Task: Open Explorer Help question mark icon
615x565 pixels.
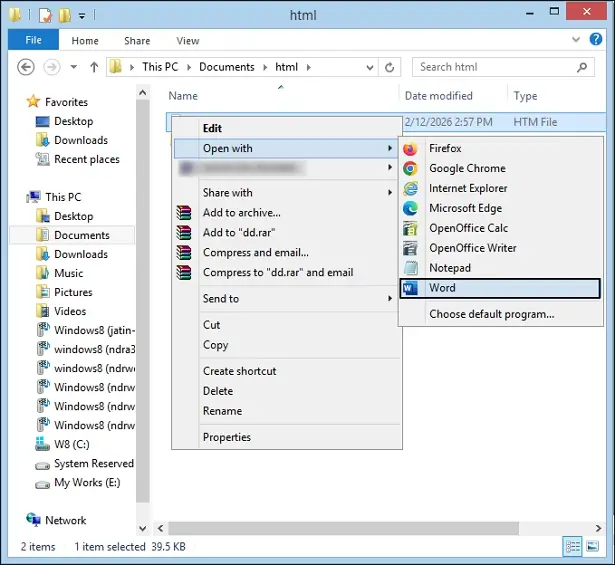Action: point(596,39)
